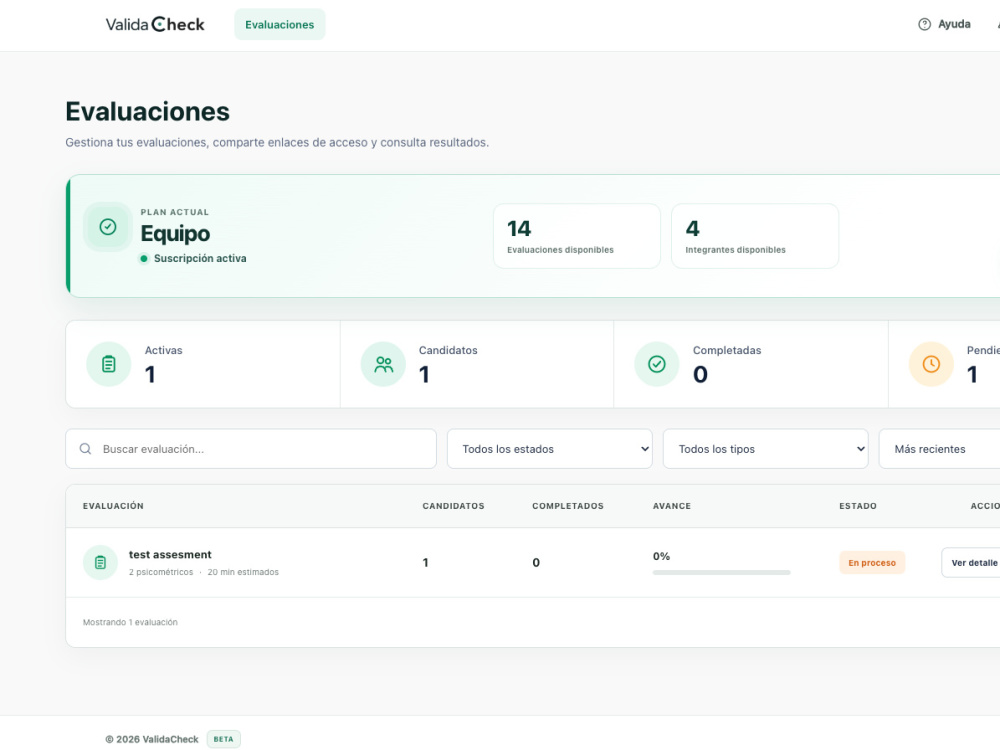Click the Mostrando 1 evaluación text

click(x=130, y=622)
